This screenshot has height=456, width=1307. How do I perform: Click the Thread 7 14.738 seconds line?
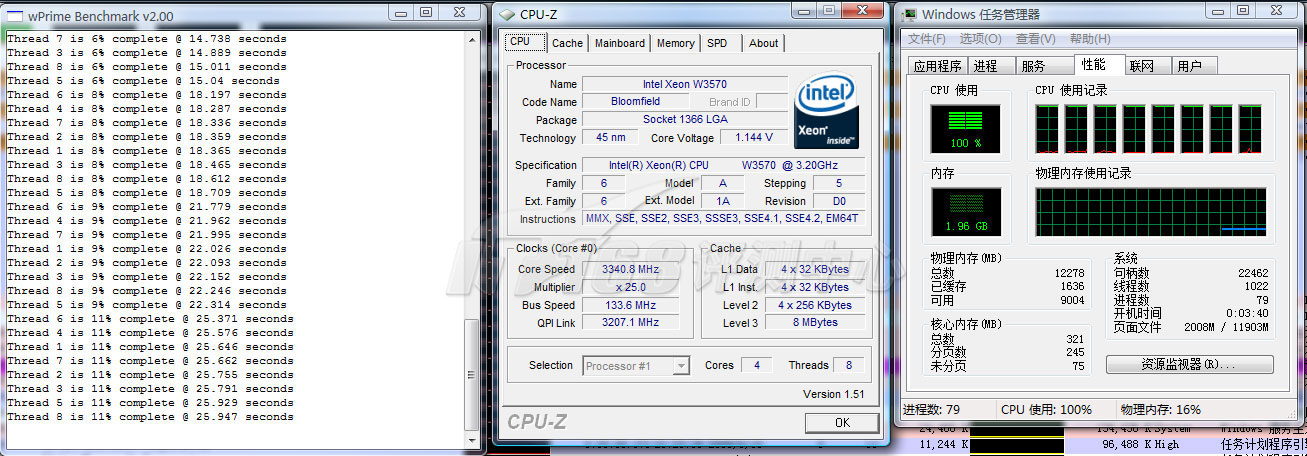click(147, 39)
